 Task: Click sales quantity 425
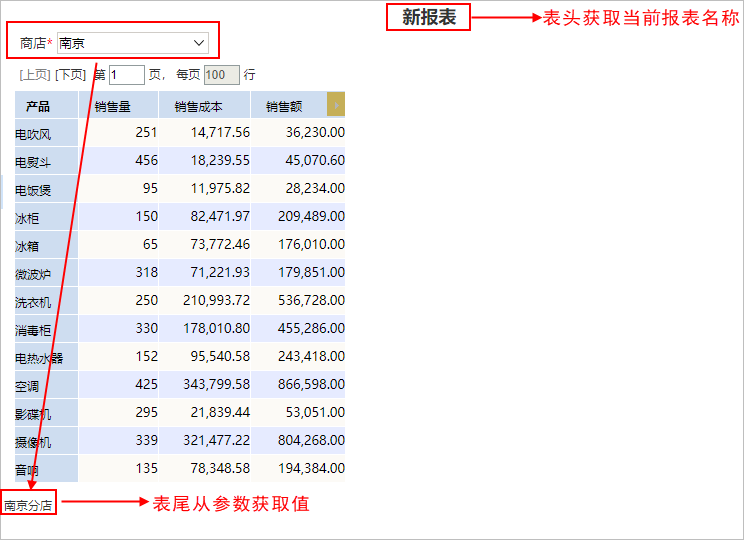[147, 384]
